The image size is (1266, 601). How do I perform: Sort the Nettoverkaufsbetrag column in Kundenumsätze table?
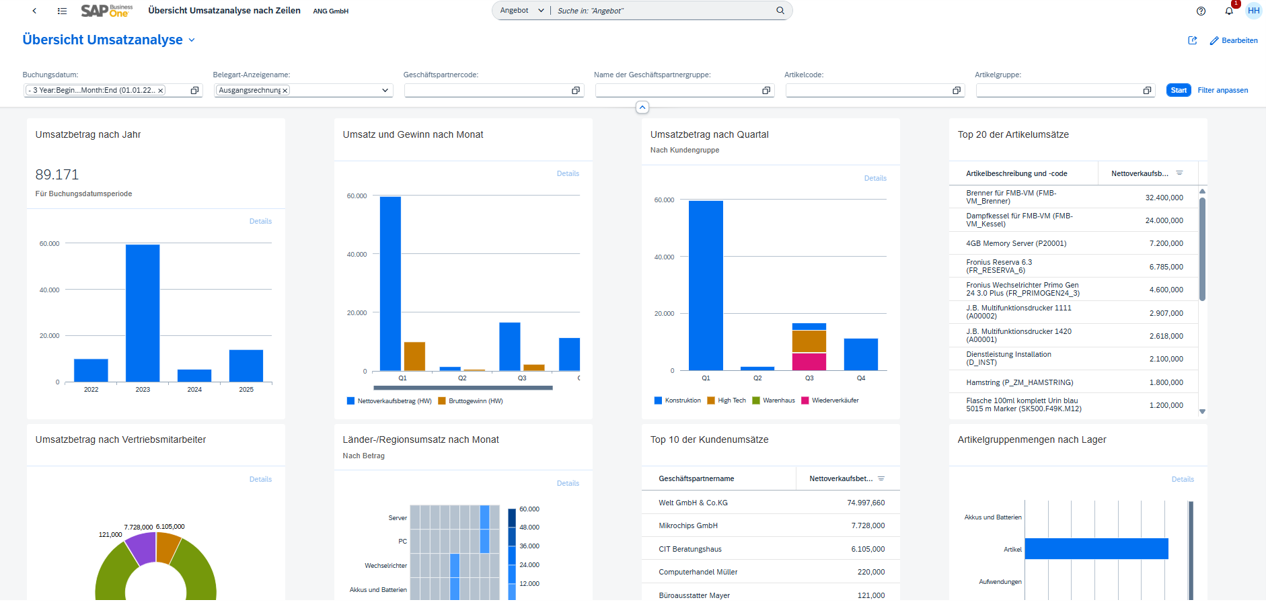point(880,479)
